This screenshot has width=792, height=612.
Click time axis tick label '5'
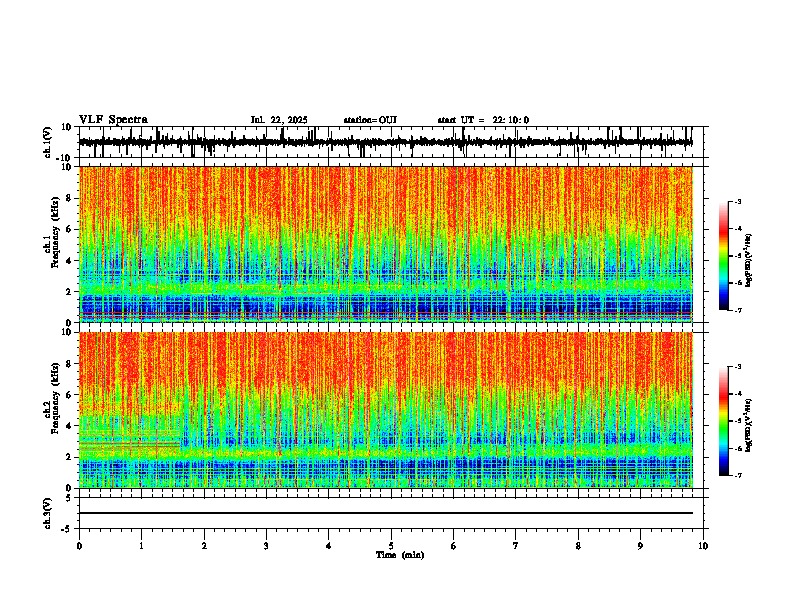(391, 546)
